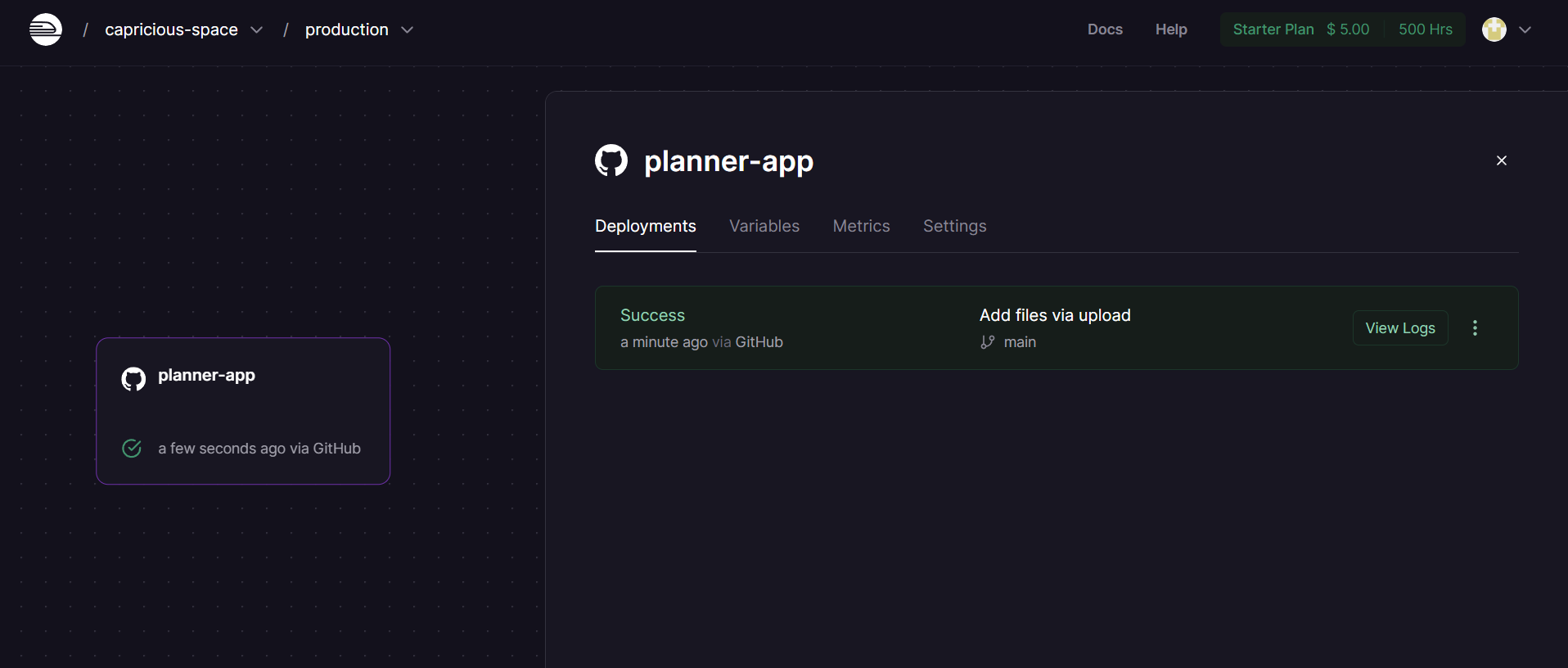
Task: Click the View Logs button
Action: (x=1400, y=327)
